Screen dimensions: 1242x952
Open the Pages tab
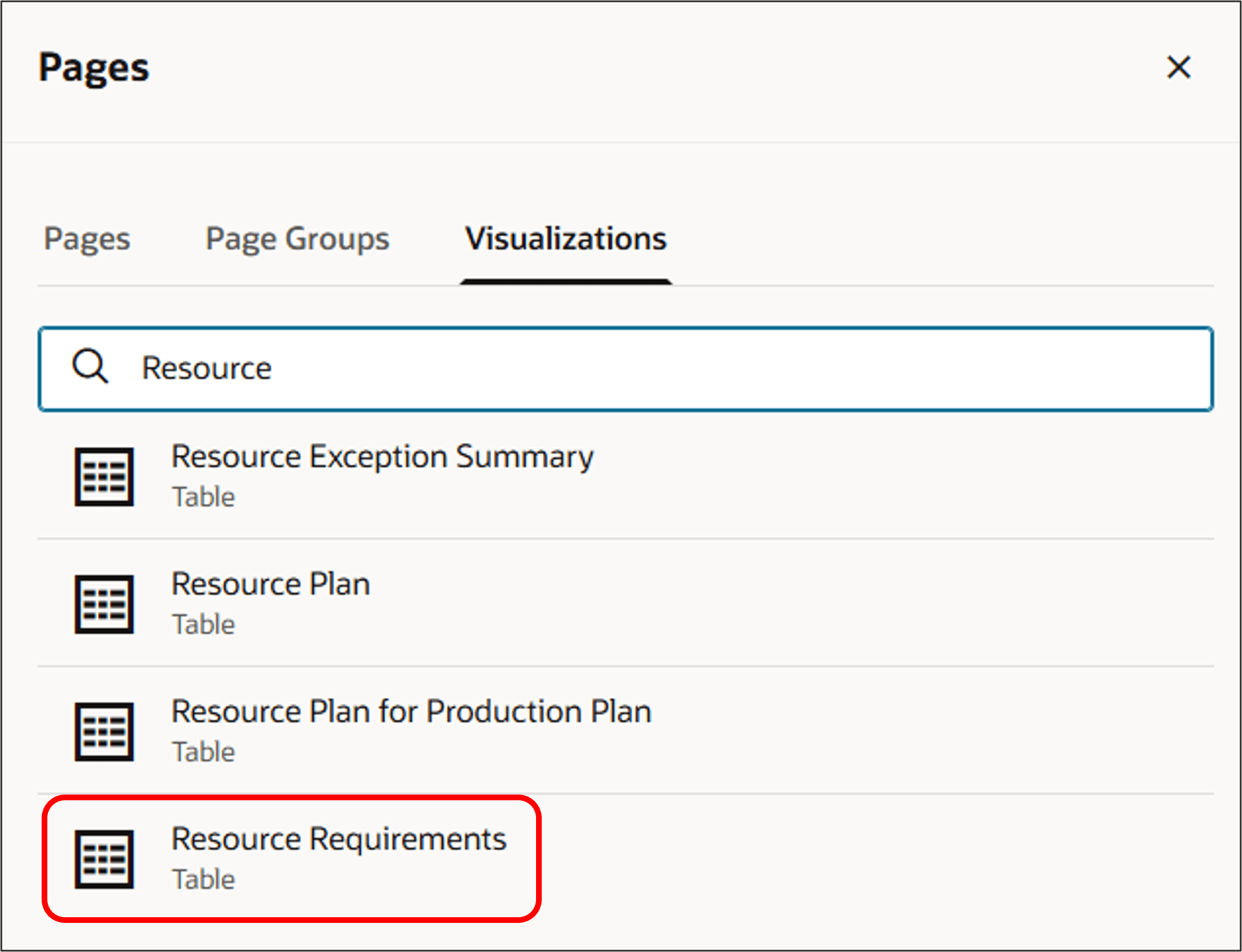coord(87,240)
